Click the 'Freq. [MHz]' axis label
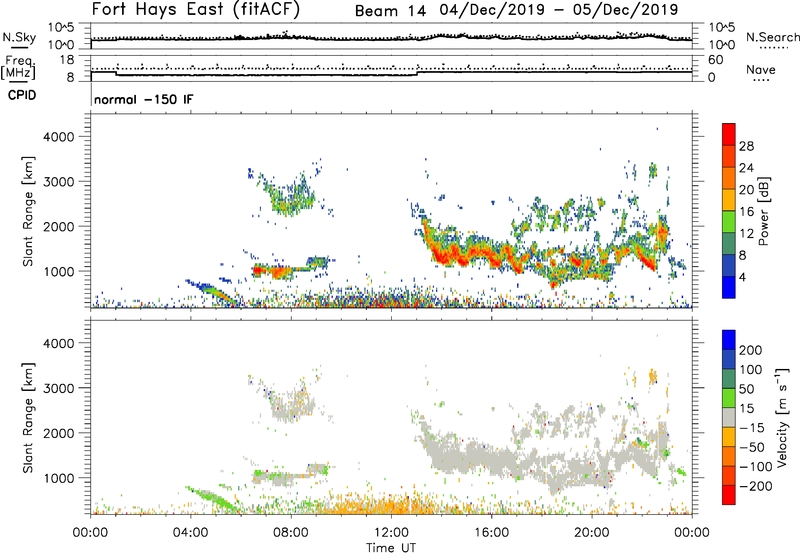The height and width of the screenshot is (554, 800). click(x=19, y=68)
